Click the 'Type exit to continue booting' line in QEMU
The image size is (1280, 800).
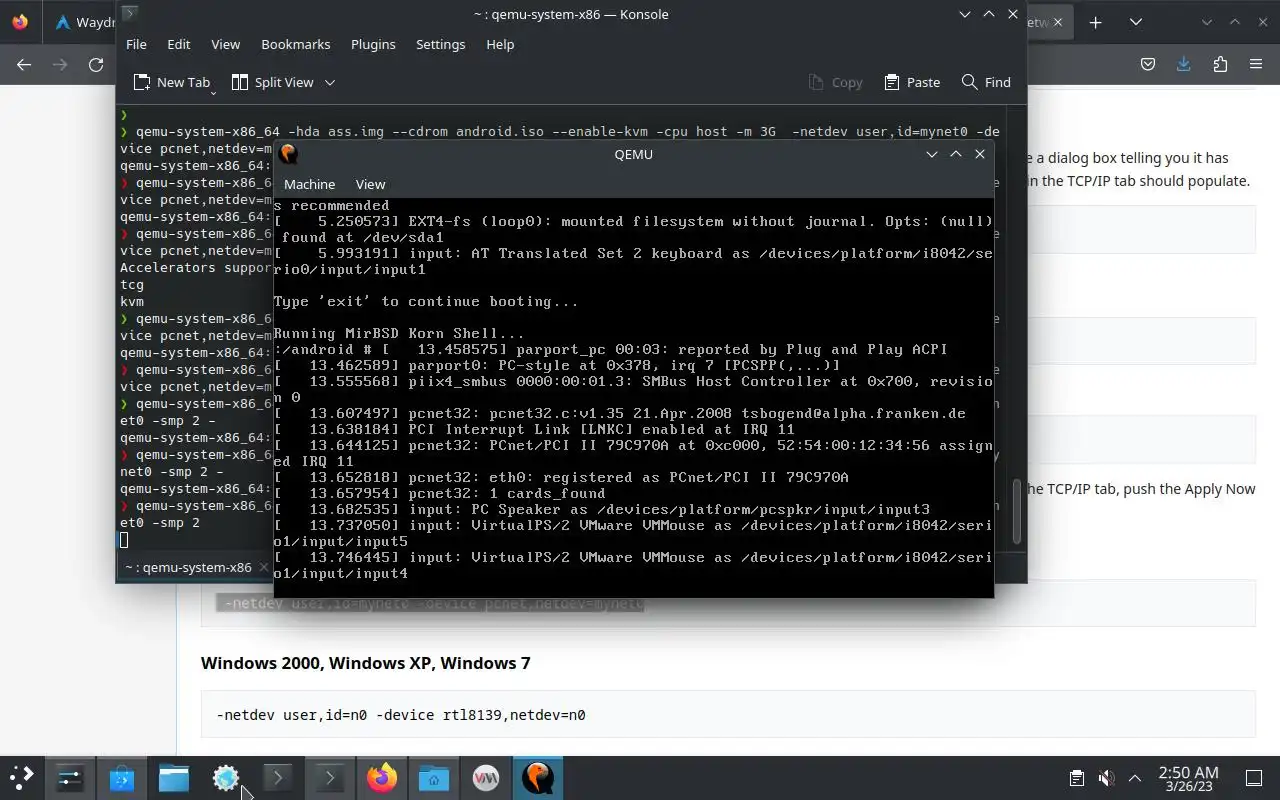point(426,301)
